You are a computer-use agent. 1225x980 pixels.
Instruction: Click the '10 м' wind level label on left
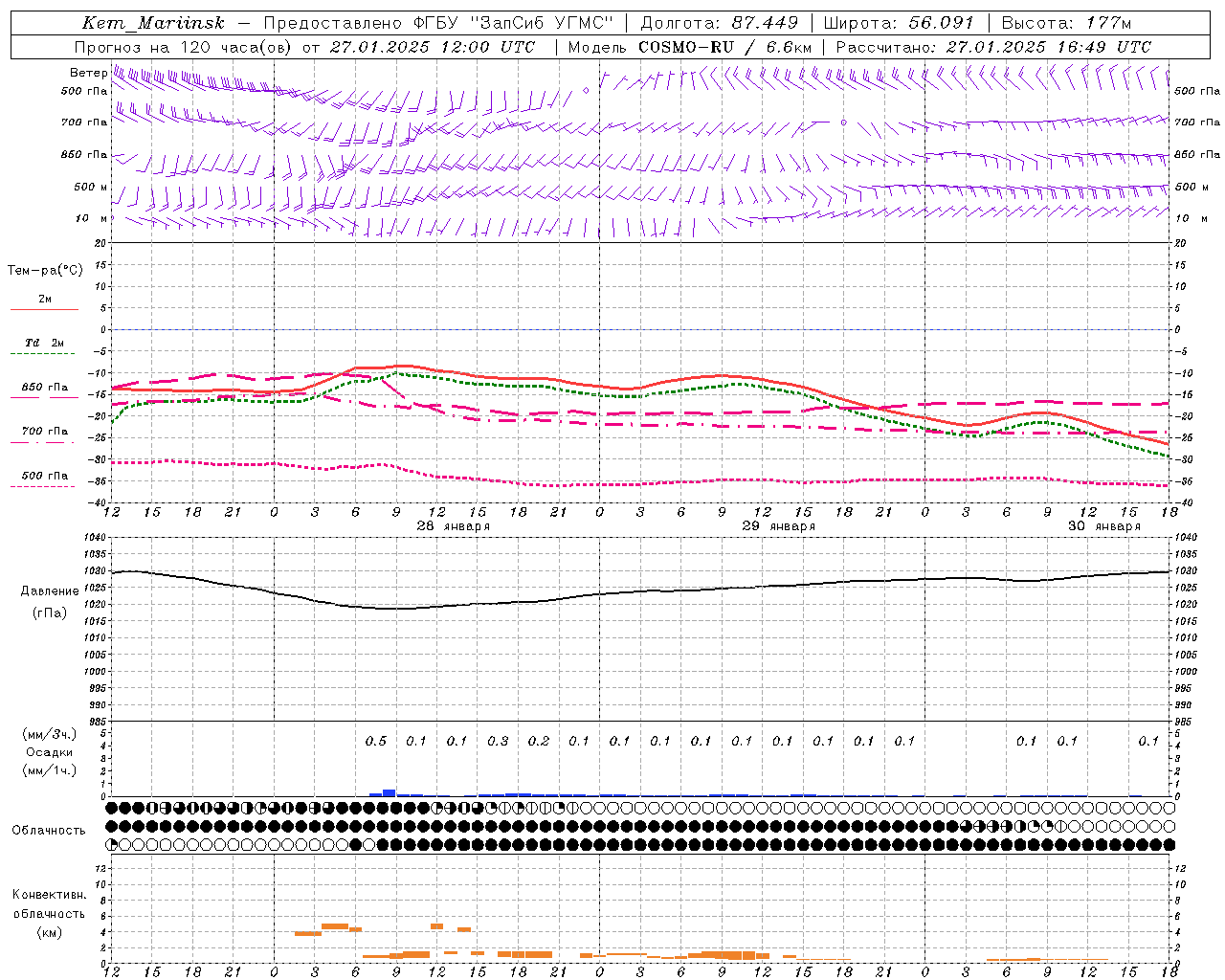pyautogui.click(x=91, y=218)
